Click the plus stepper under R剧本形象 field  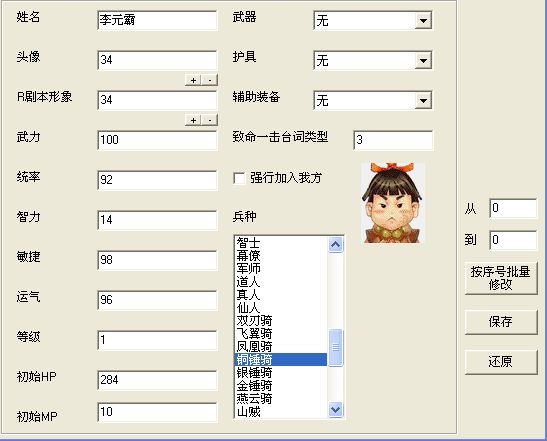click(193, 120)
